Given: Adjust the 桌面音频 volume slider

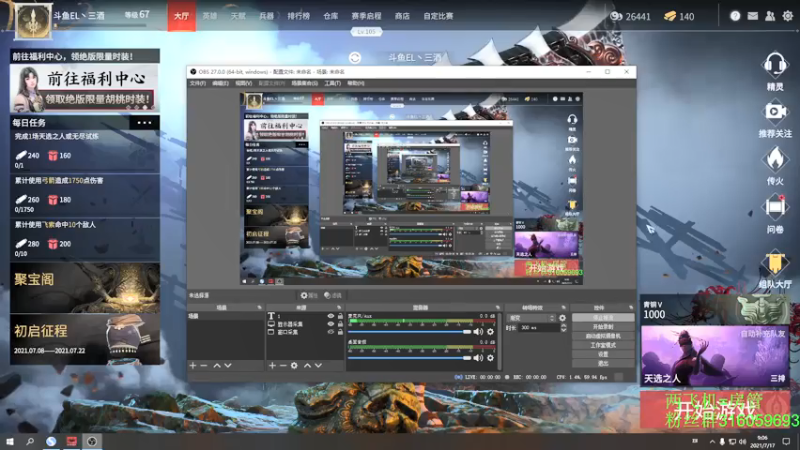Looking at the screenshot, I should coord(409,358).
